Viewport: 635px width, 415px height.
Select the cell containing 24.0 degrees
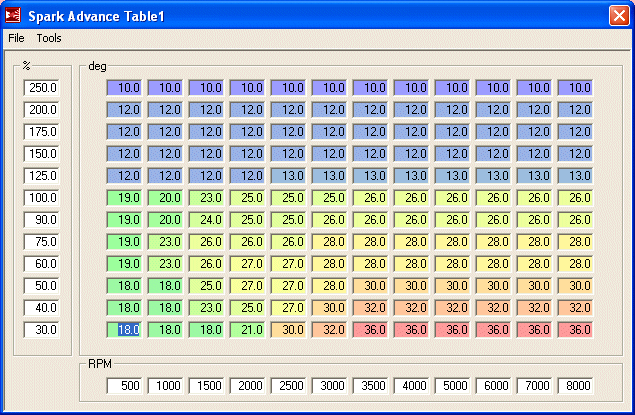[x=207, y=220]
